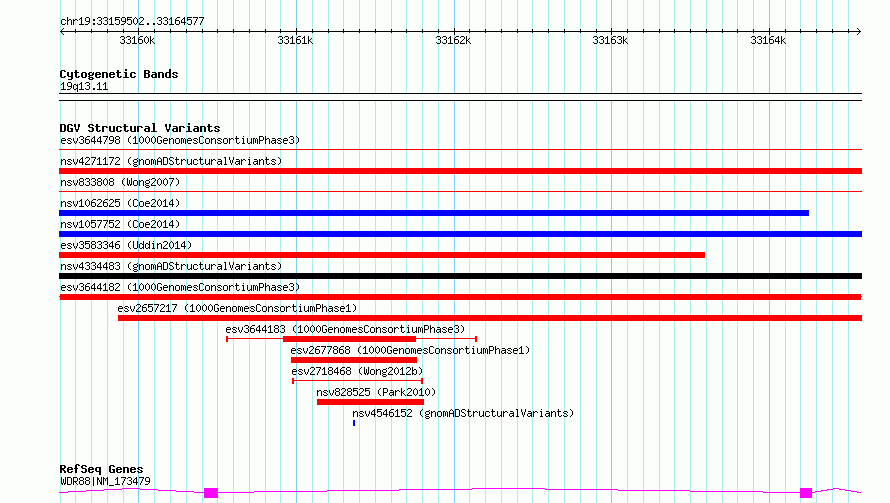Click the WDR88 exon box near 33164k
The height and width of the screenshot is (503, 890).
pos(806,493)
